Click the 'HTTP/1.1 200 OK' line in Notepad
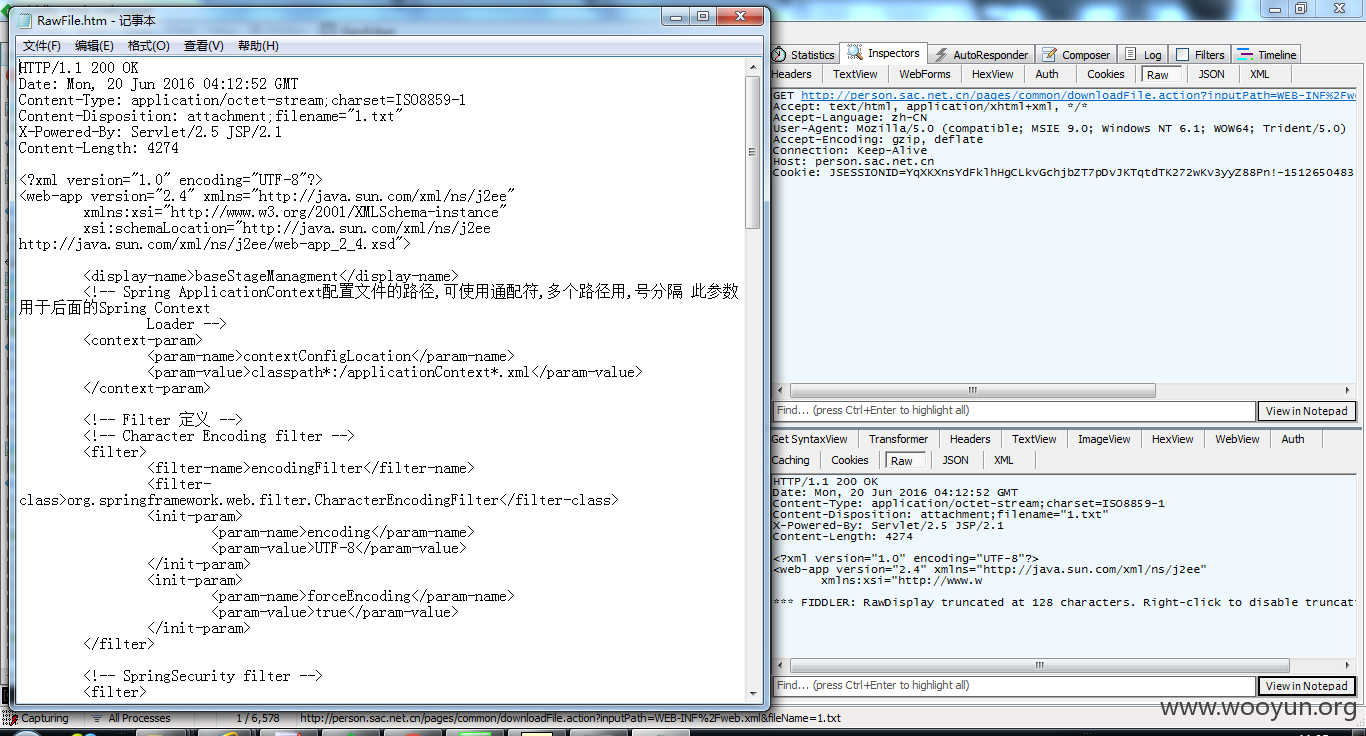 78,68
